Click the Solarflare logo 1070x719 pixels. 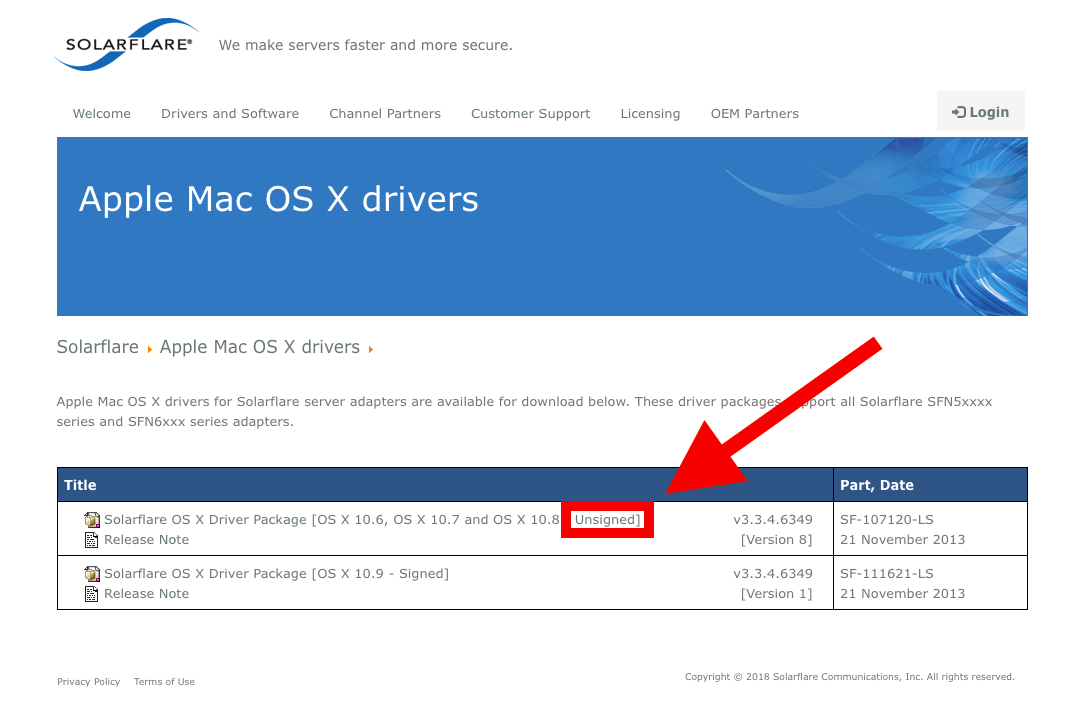point(127,44)
